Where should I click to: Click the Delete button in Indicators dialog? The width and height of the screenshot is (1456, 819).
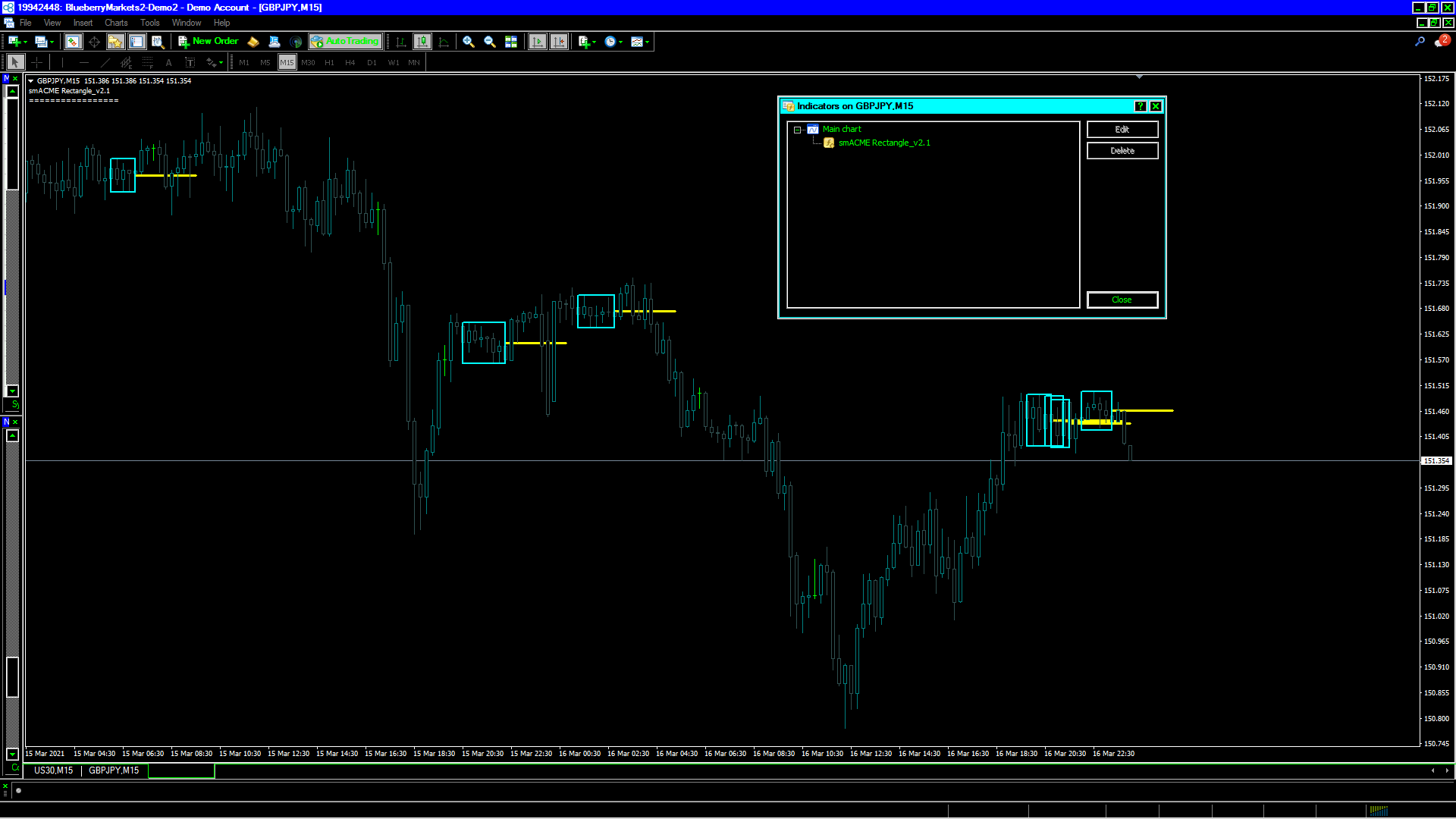click(x=1122, y=151)
